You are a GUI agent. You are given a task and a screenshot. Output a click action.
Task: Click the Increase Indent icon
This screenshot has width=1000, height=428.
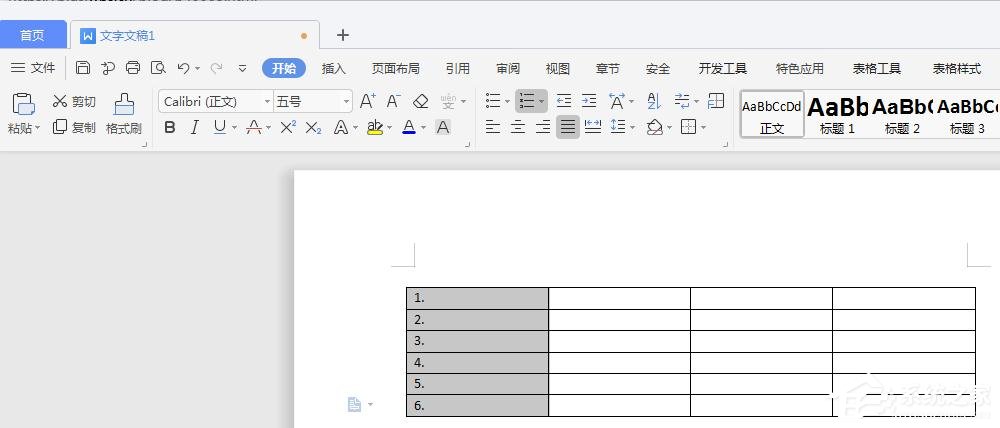589,101
